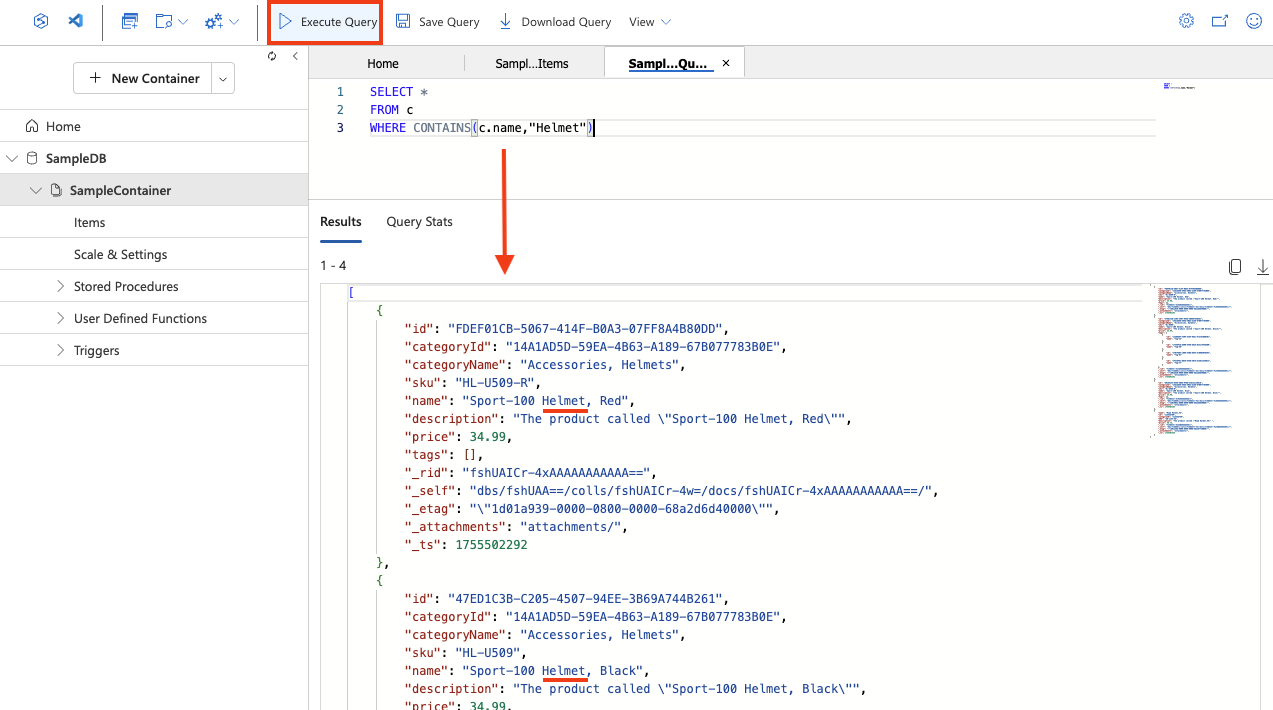Open the Home tab
This screenshot has height=710, width=1273.
(x=383, y=62)
